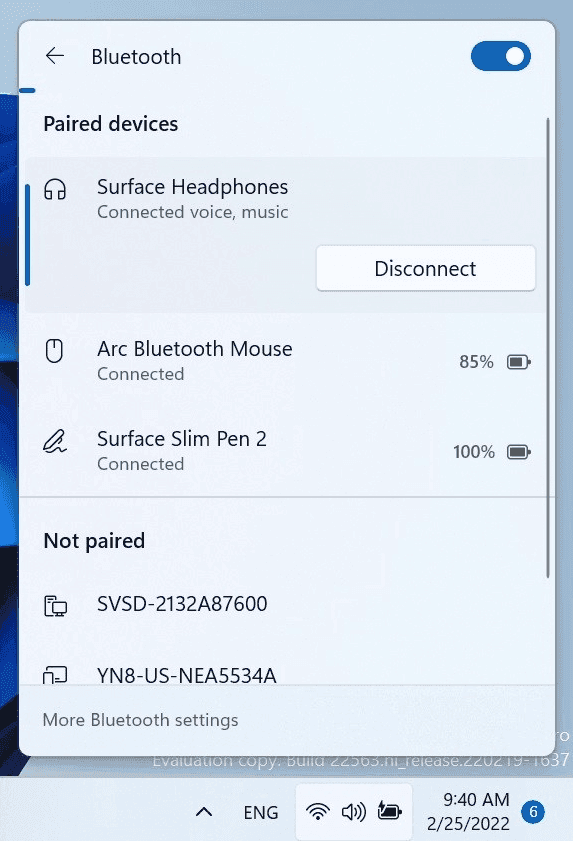This screenshot has width=573, height=841.
Task: Click the mouse icon beside Arc Bluetooth Mouse
Action: [x=54, y=351]
